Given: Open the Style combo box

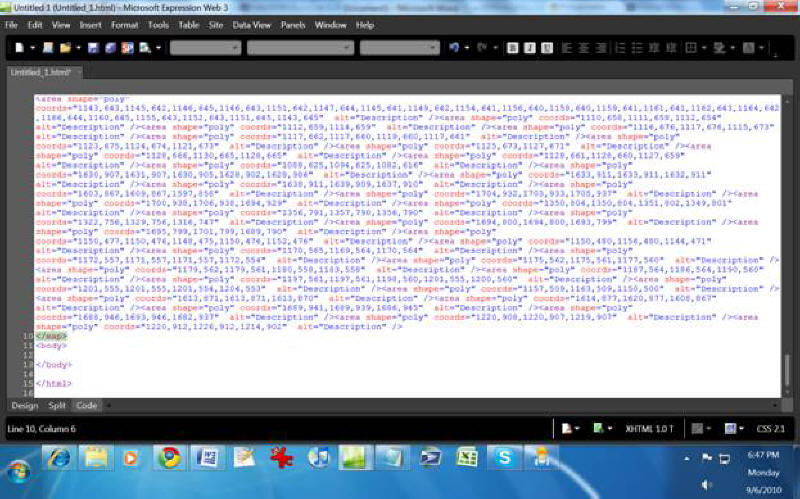Looking at the screenshot, I should coord(205,47).
